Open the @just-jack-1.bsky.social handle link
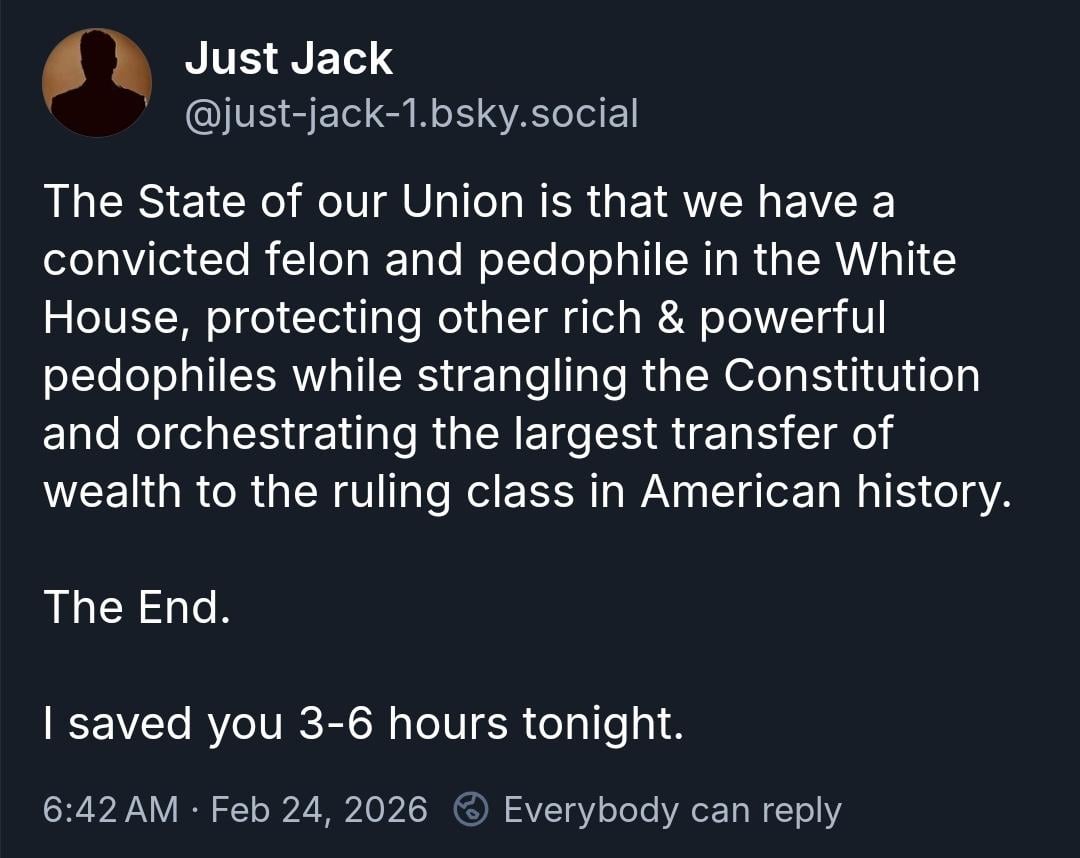This screenshot has height=858, width=1080. (411, 114)
